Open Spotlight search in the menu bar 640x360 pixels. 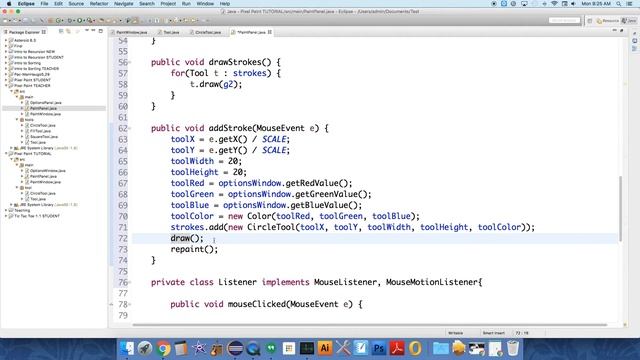[619, 4]
